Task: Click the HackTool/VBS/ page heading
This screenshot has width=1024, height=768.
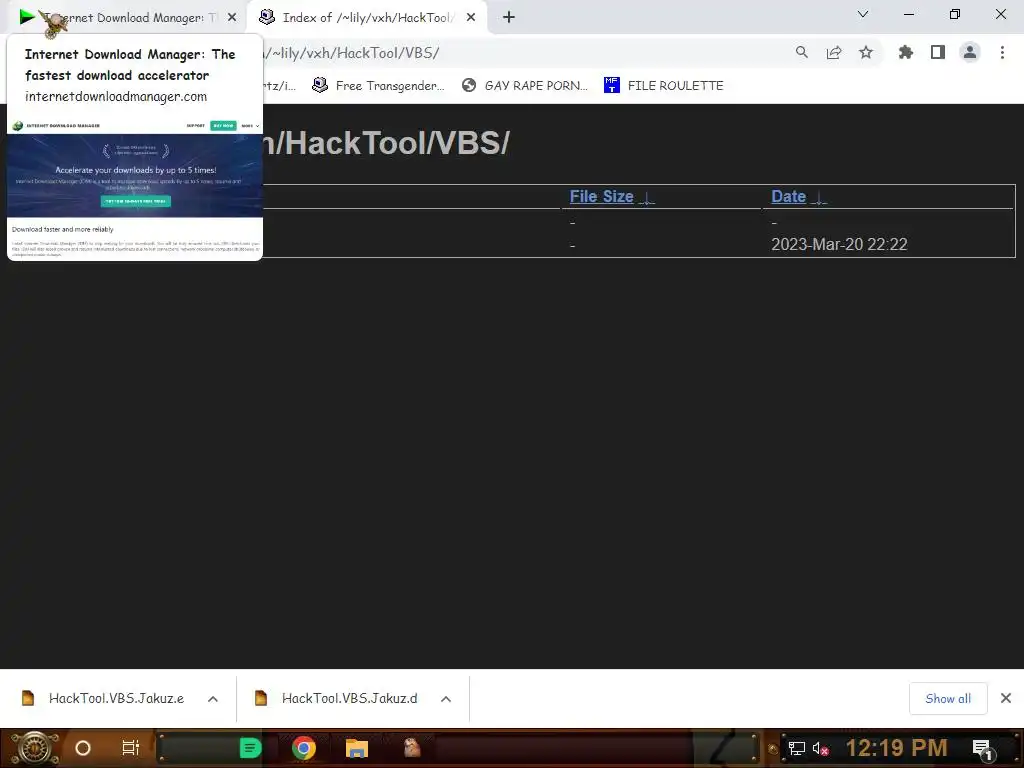Action: pos(385,143)
